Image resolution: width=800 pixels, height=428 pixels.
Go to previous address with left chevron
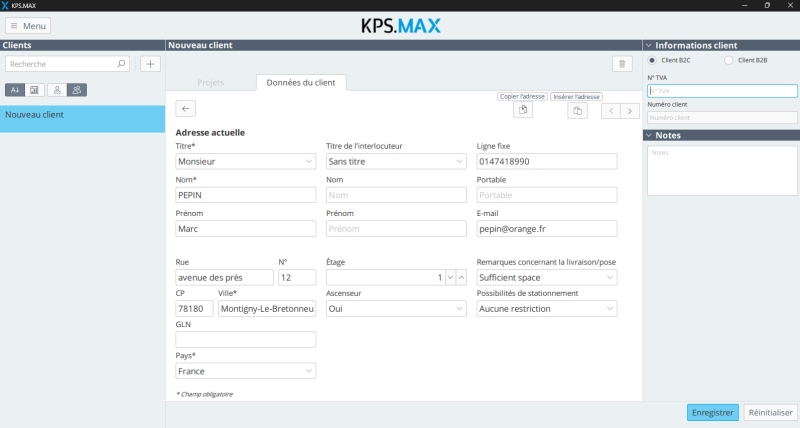click(611, 111)
